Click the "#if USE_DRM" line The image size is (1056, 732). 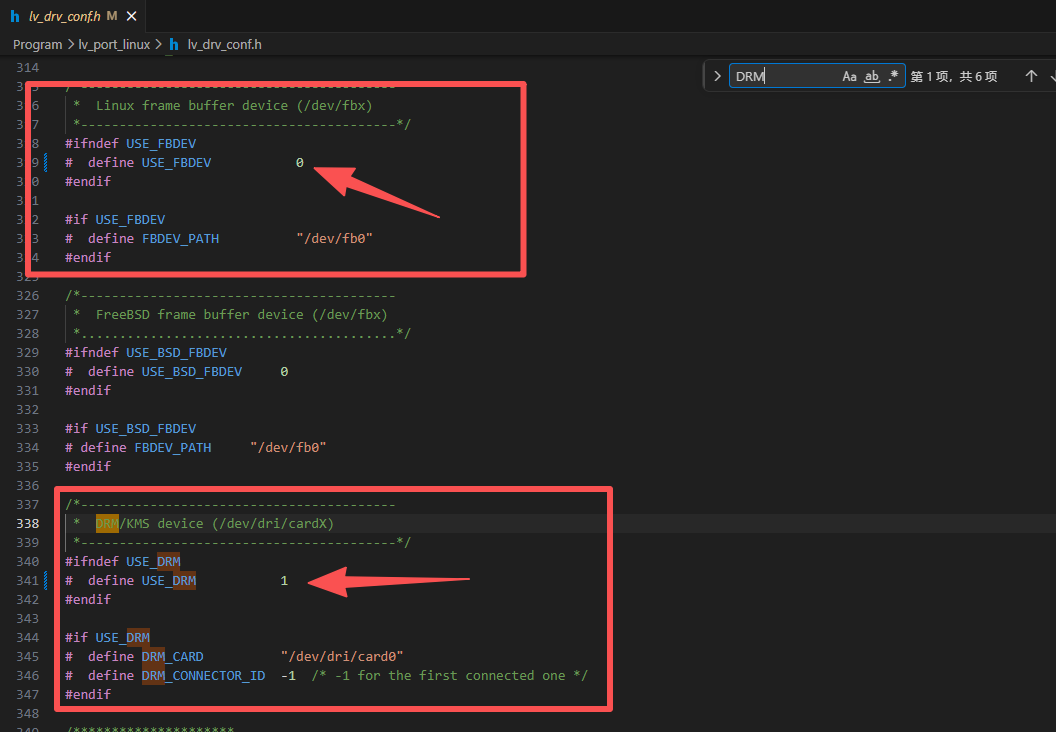108,638
